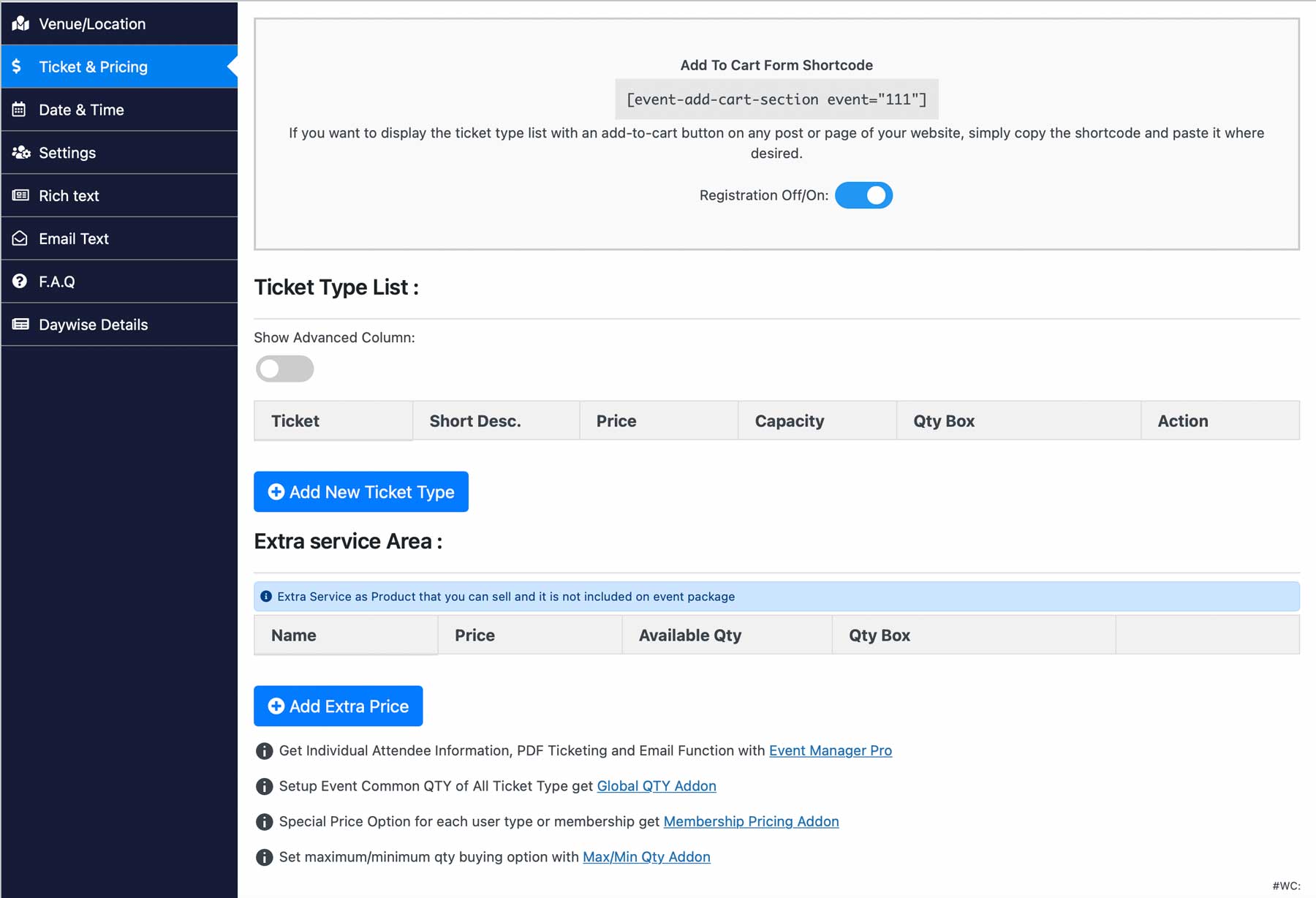Image resolution: width=1316 pixels, height=898 pixels.
Task: Click the Add Extra Price button
Action: point(338,706)
